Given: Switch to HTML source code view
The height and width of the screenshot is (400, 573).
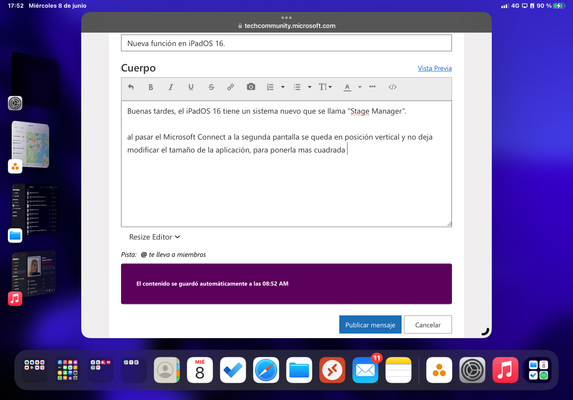Looking at the screenshot, I should pyautogui.click(x=392, y=87).
